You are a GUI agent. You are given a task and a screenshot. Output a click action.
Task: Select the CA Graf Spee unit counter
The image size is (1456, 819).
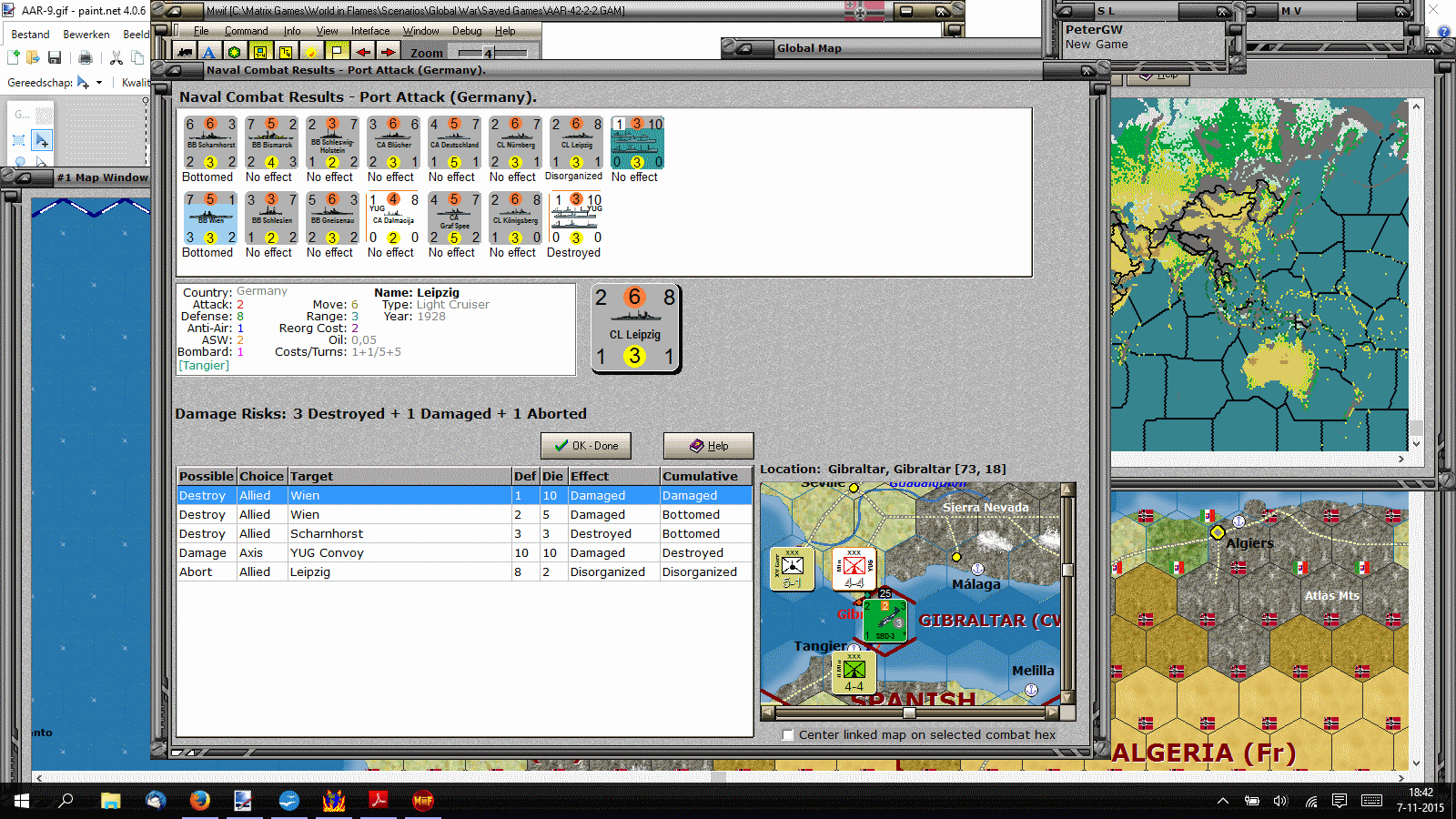coord(454,218)
